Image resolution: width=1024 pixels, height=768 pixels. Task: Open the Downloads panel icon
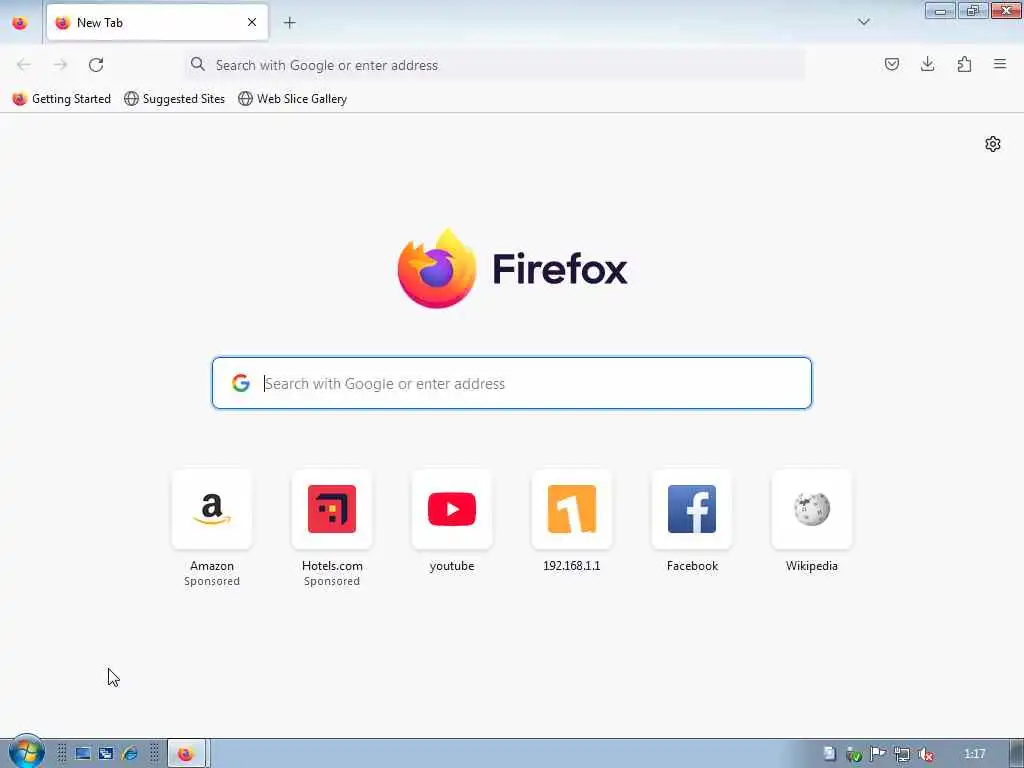click(x=927, y=64)
